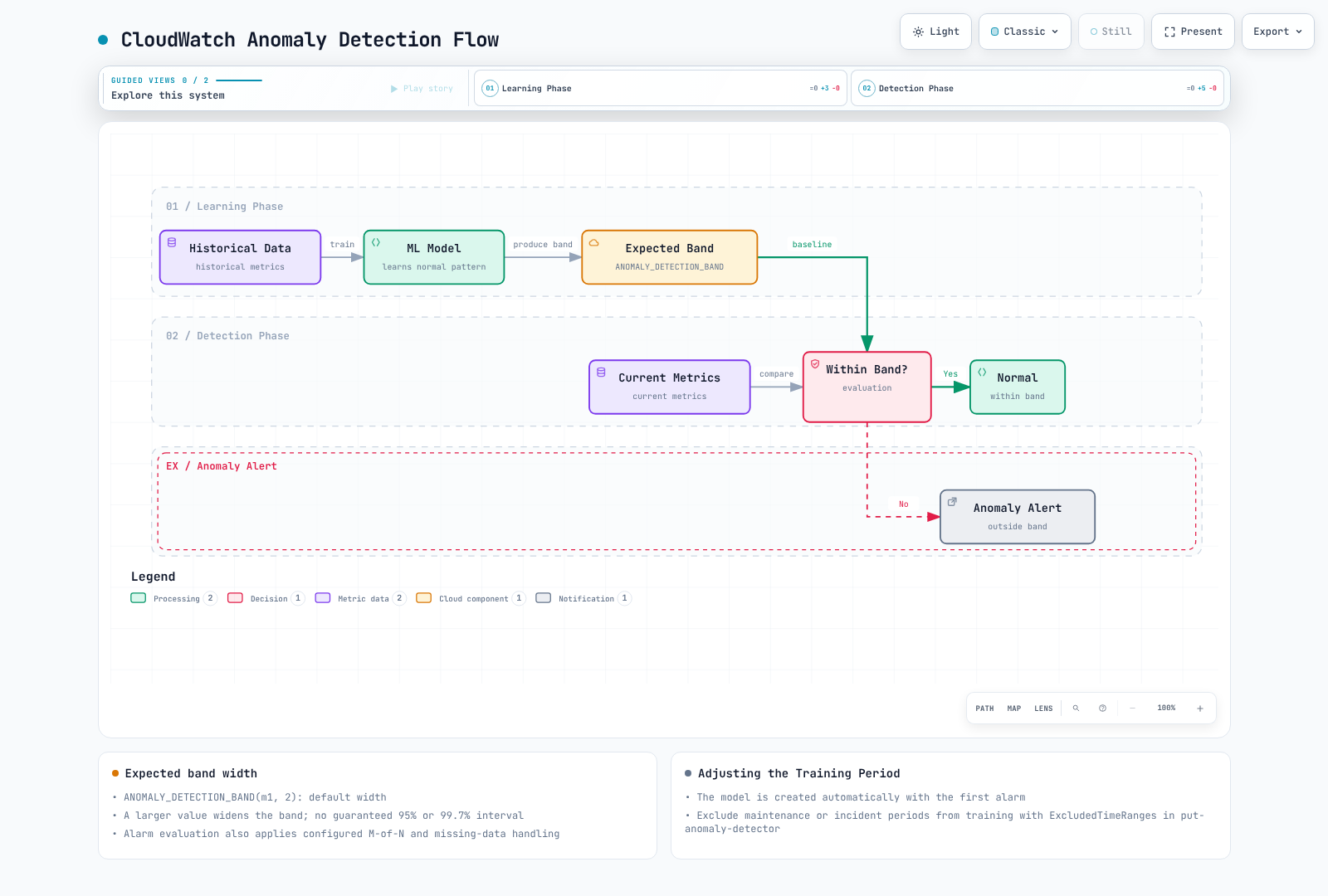Click the cloud icon on Expected Band node

click(594, 243)
